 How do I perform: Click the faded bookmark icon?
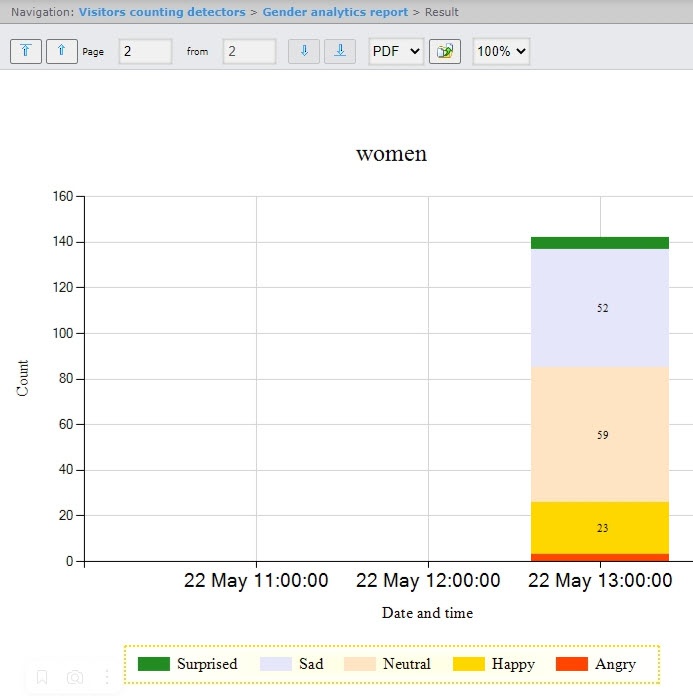pyautogui.click(x=42, y=677)
